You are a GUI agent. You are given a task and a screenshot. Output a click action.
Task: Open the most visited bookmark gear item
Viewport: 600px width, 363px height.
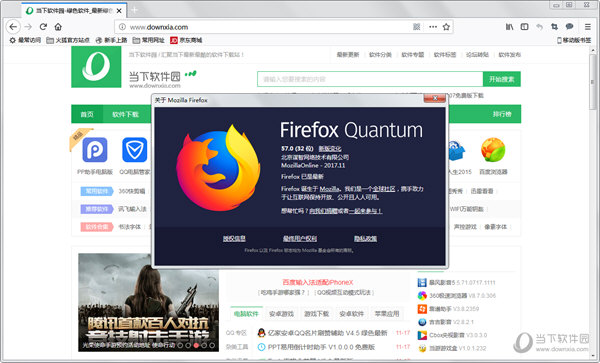click(25, 40)
